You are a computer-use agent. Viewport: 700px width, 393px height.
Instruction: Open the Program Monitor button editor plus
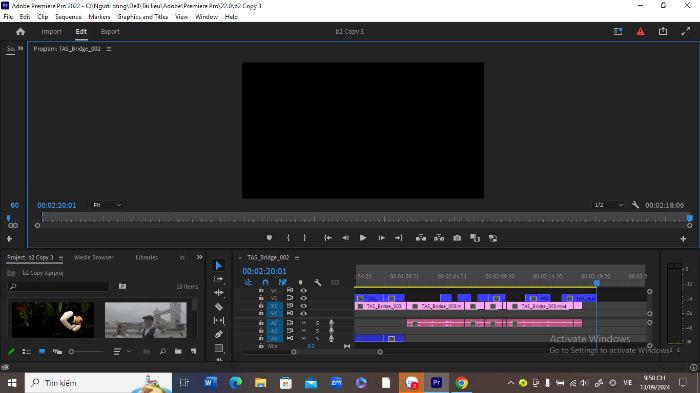pos(683,239)
